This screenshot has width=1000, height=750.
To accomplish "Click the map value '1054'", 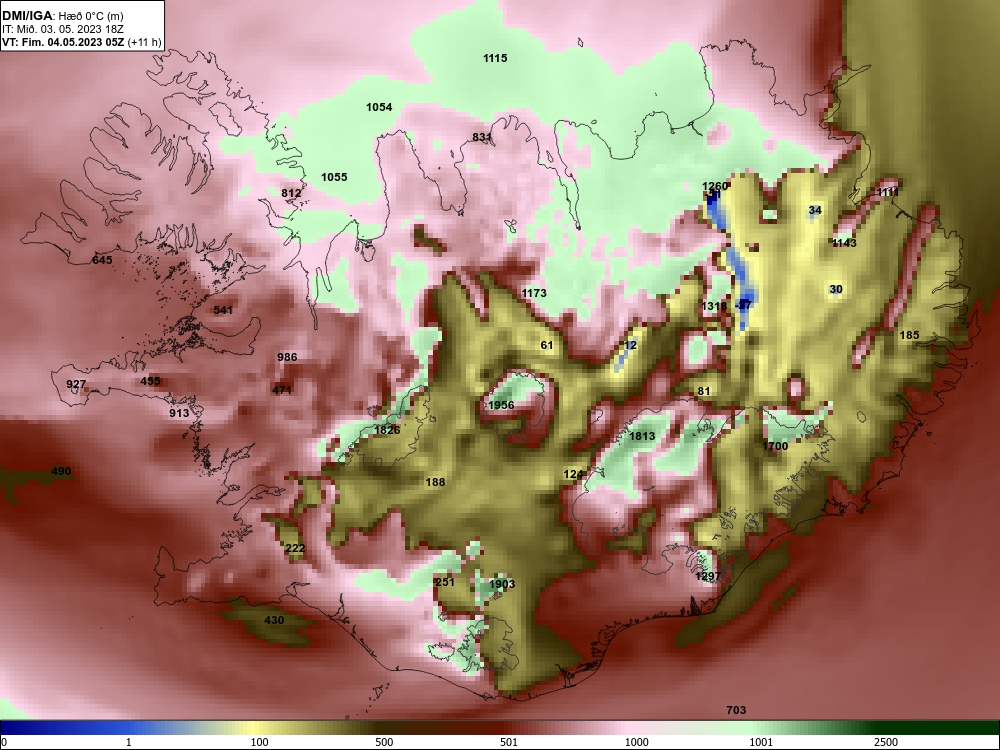I will (x=379, y=107).
